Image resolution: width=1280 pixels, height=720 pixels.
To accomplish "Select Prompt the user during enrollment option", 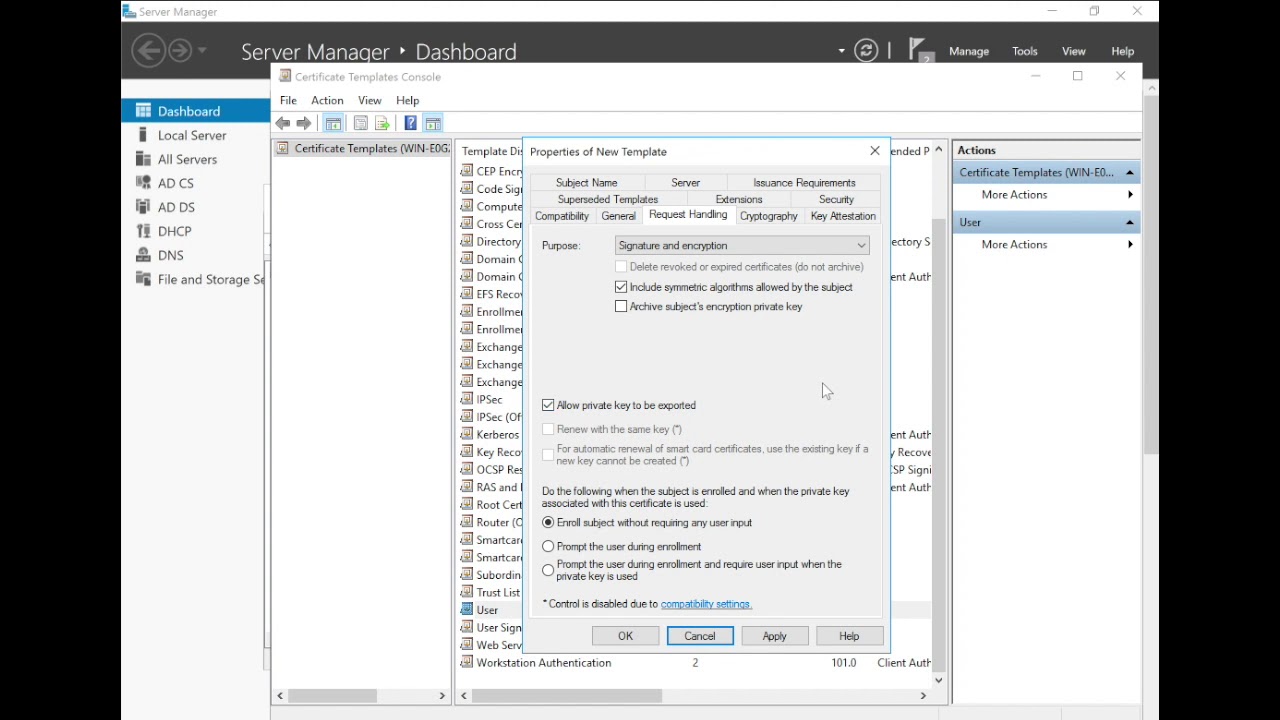I will (548, 546).
